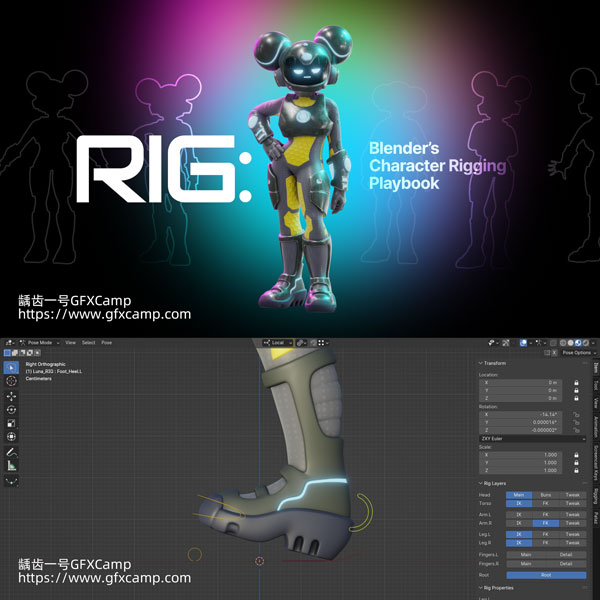
Task: Select the Annotate tool
Action: [11, 452]
